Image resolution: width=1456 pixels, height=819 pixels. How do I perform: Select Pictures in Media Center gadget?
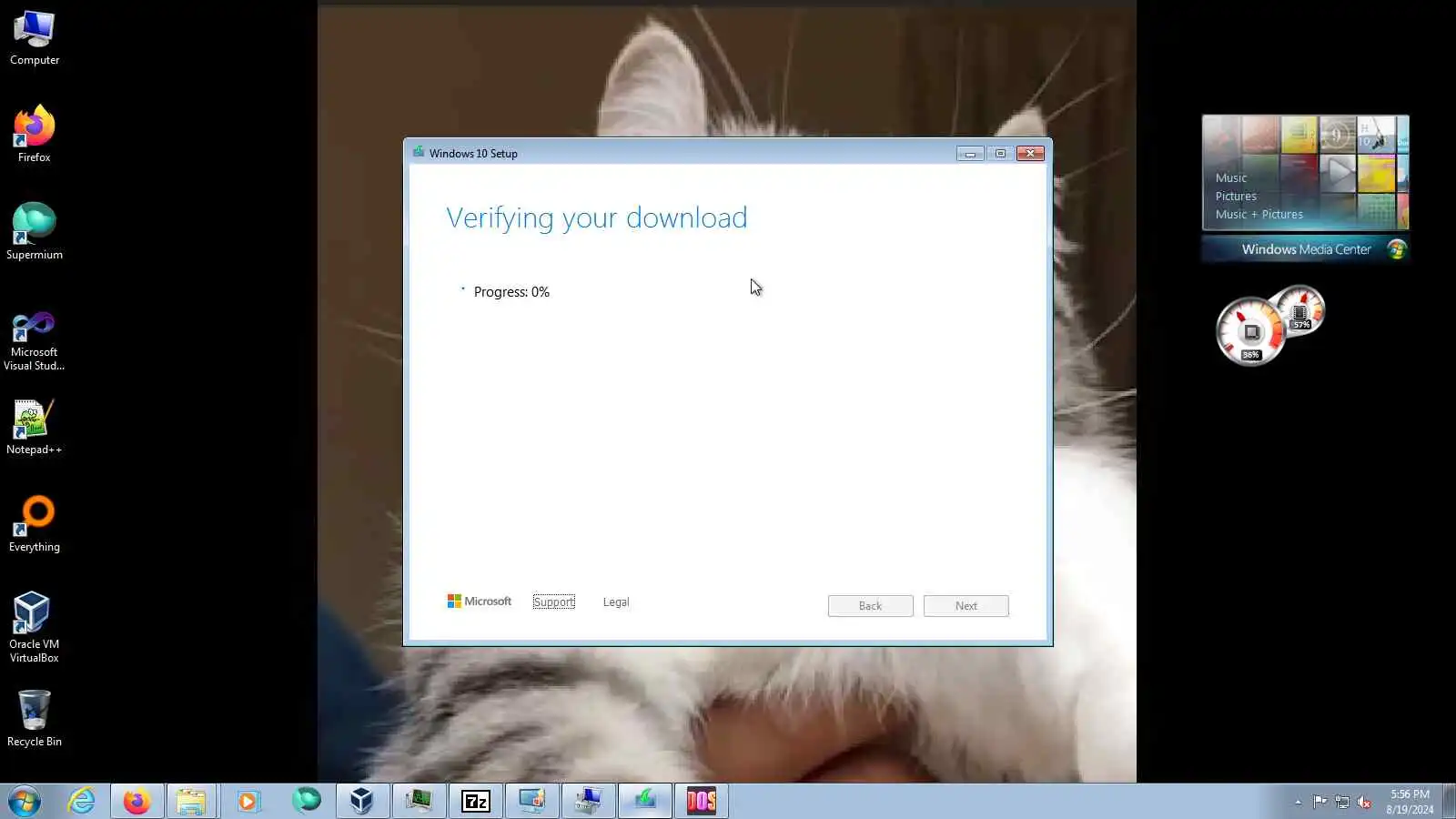point(1236,197)
